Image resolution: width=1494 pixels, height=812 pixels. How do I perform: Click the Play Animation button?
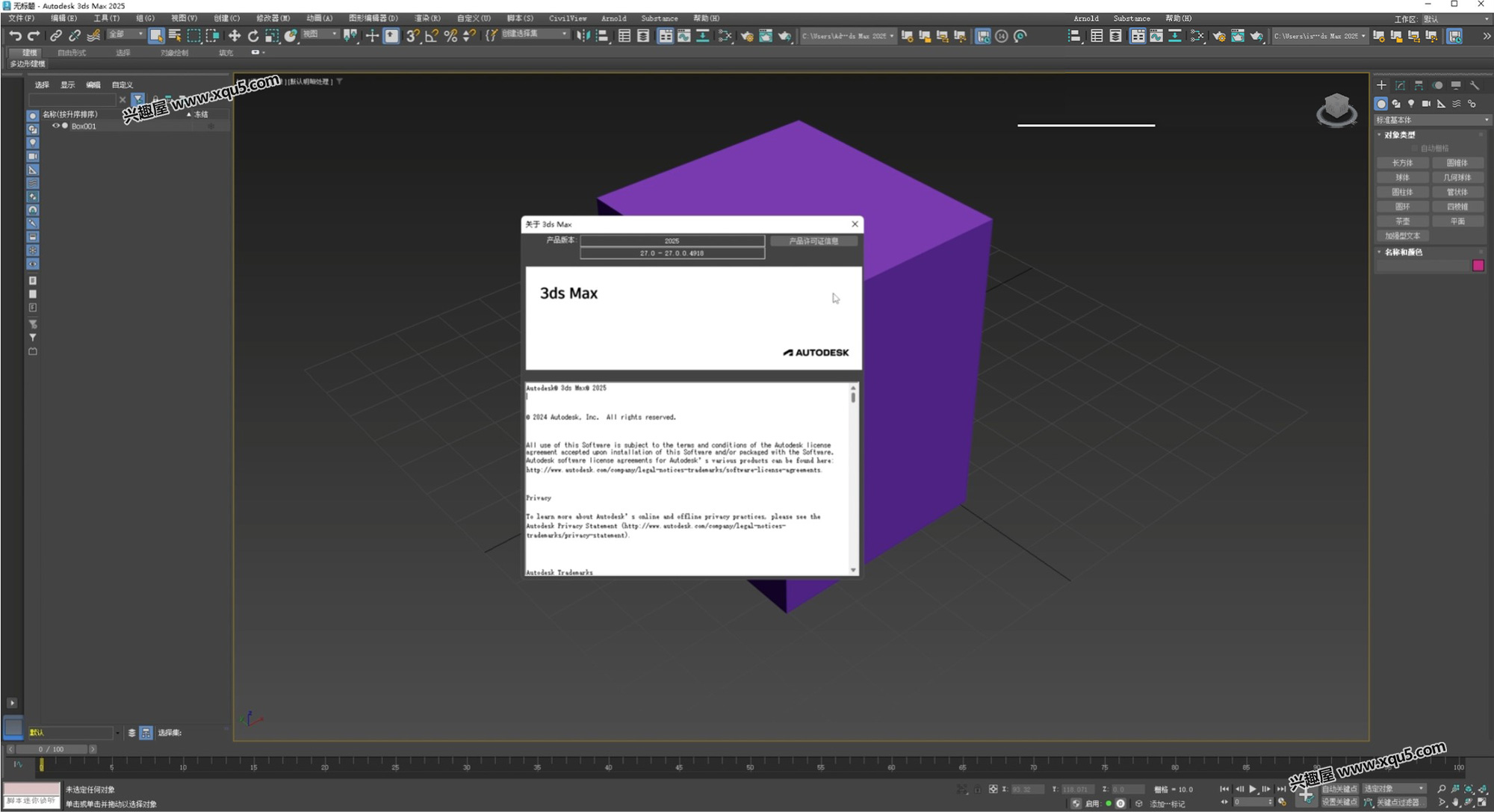point(1253,789)
